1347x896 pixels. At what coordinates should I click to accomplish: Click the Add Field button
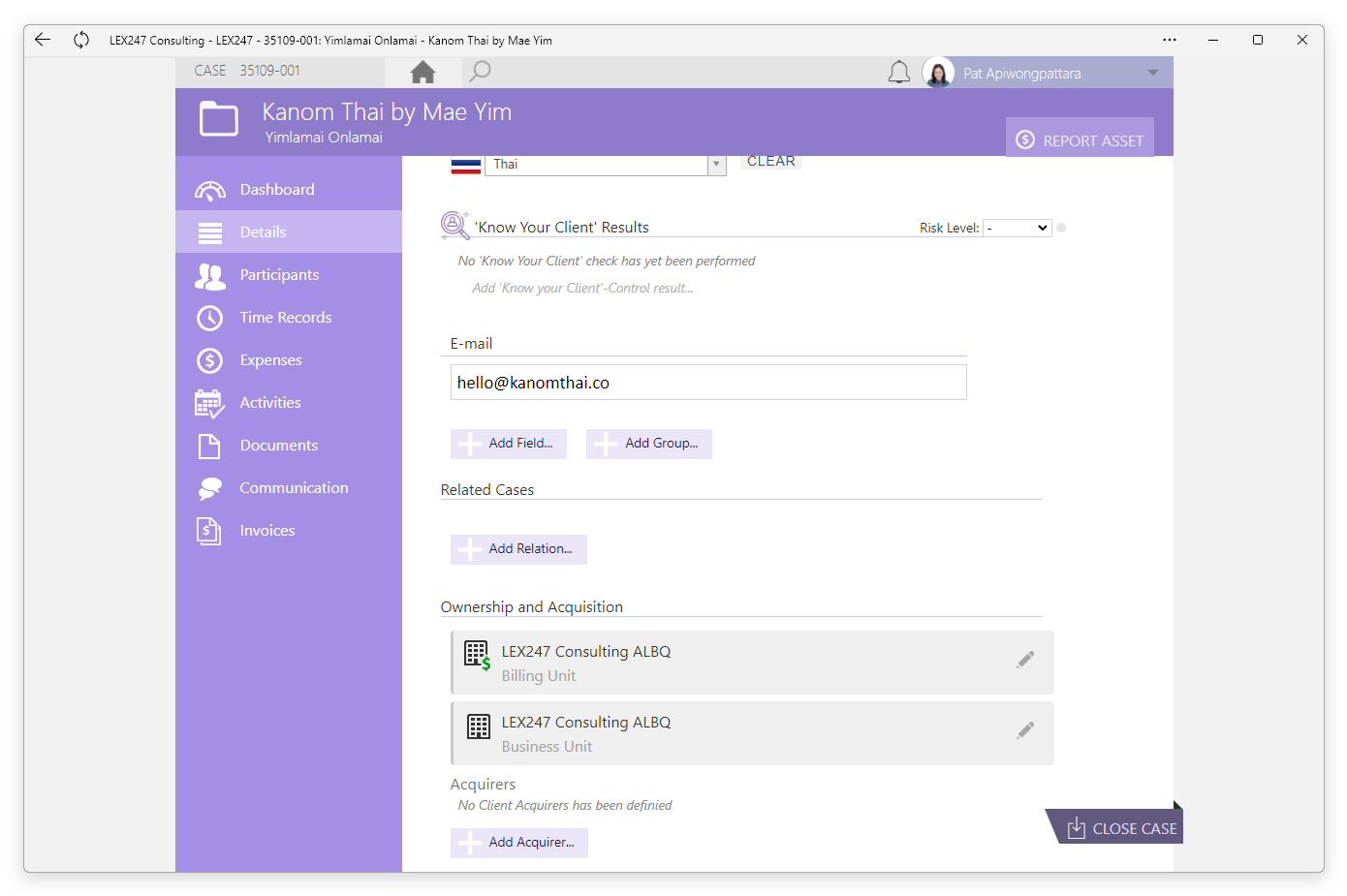pyautogui.click(x=509, y=444)
